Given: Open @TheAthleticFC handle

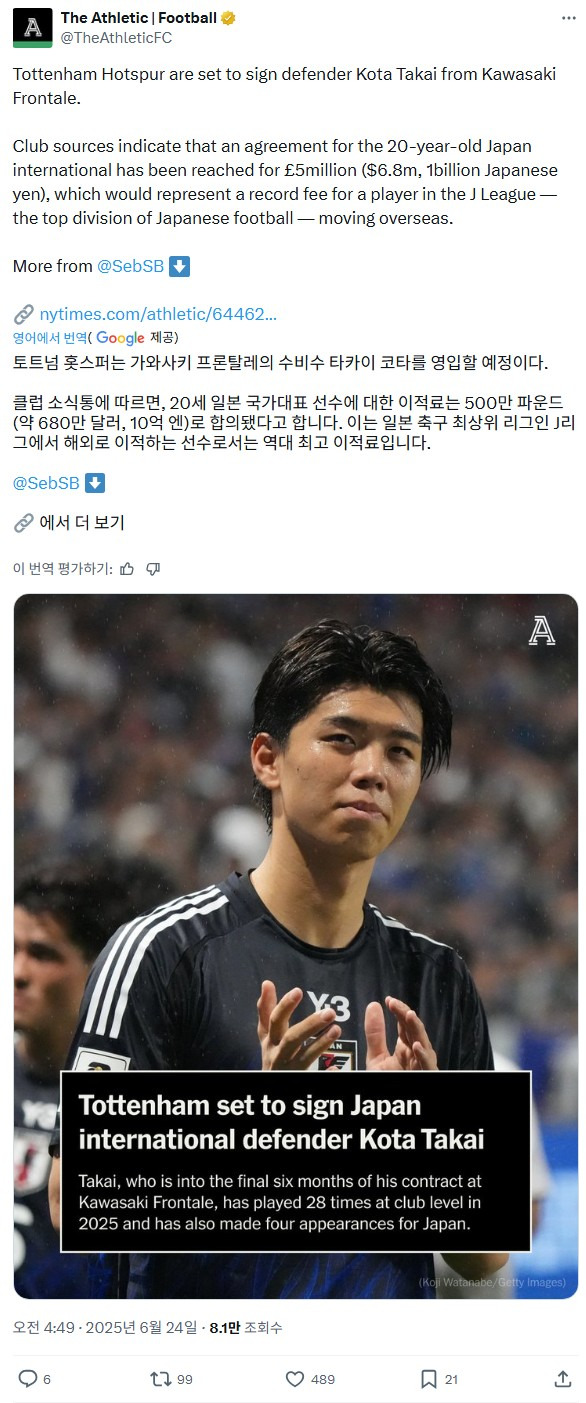Looking at the screenshot, I should (116, 37).
